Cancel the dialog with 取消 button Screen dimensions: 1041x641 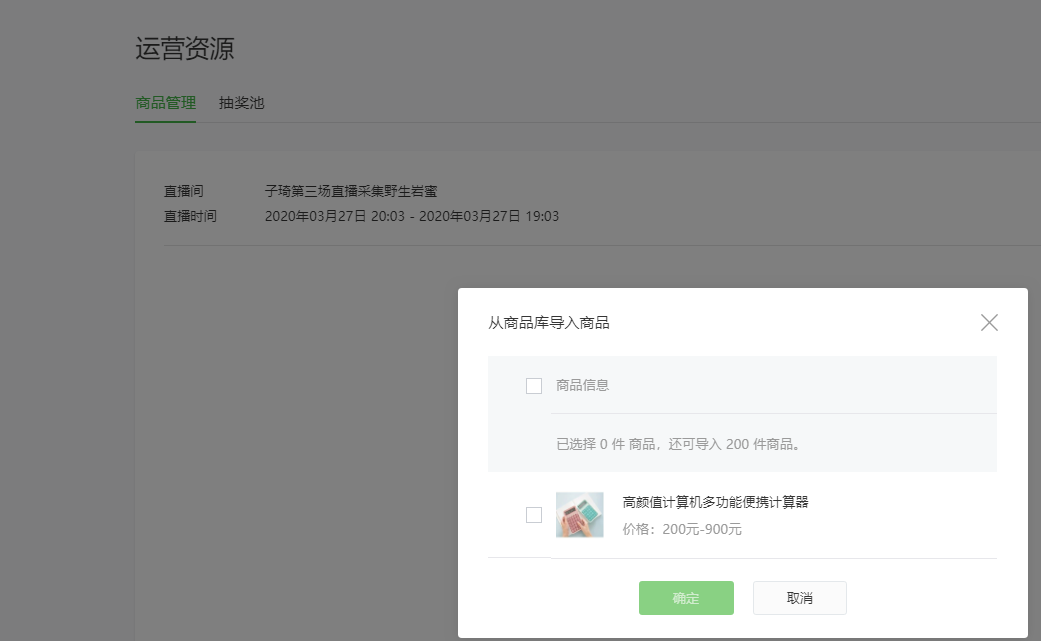799,598
